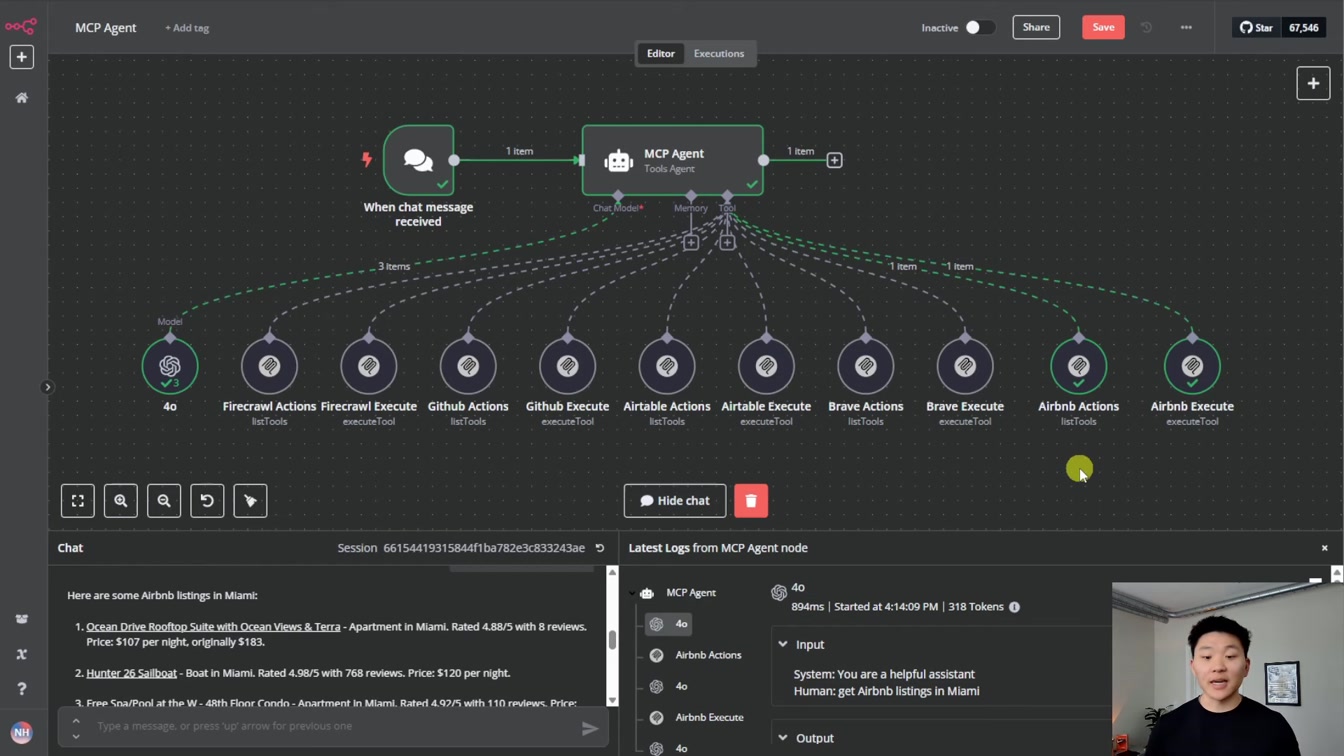Reset canvas zoom
This screenshot has height=756, width=1344.
point(207,501)
